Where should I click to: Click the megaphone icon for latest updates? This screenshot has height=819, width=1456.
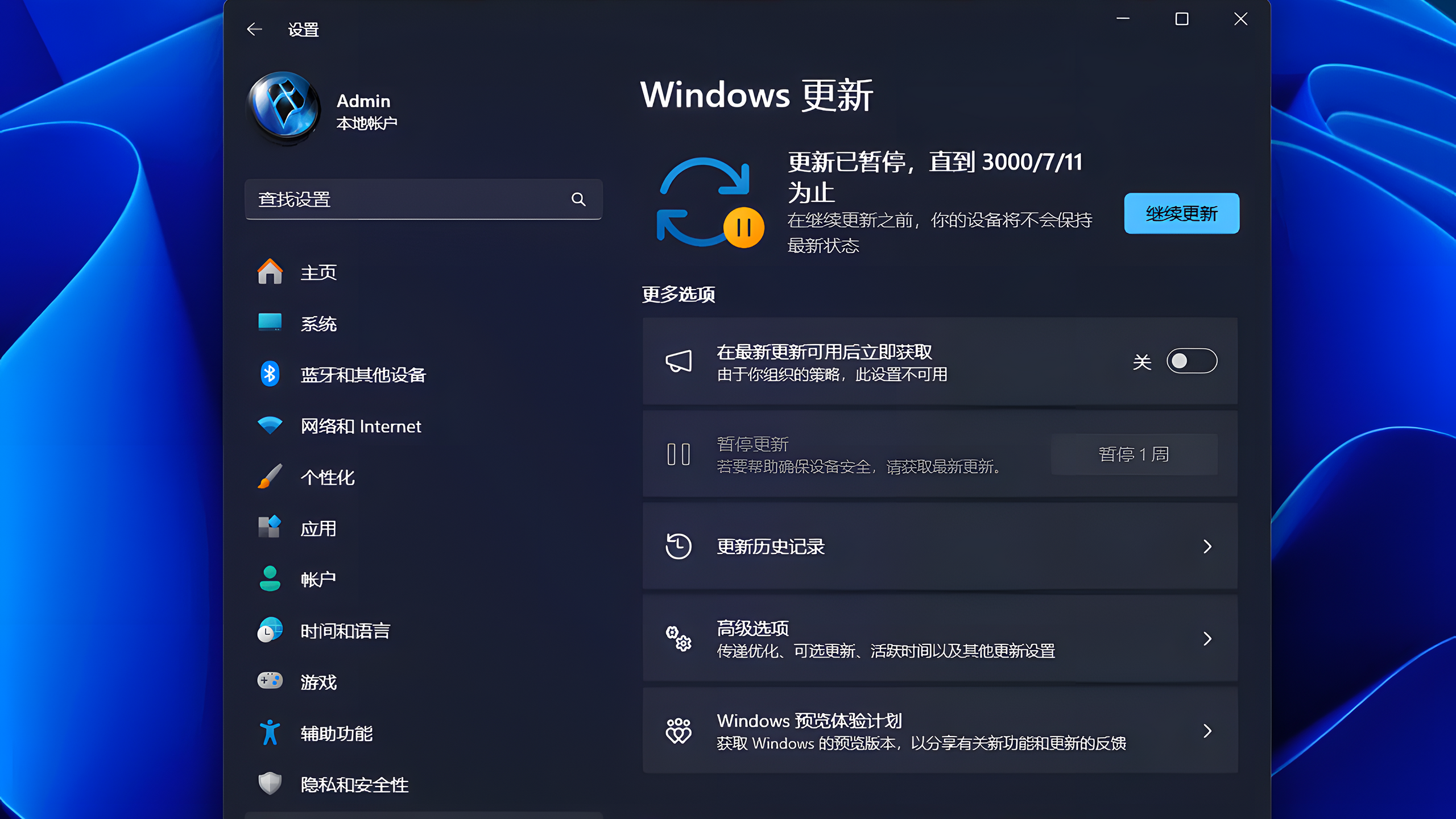pyautogui.click(x=679, y=361)
